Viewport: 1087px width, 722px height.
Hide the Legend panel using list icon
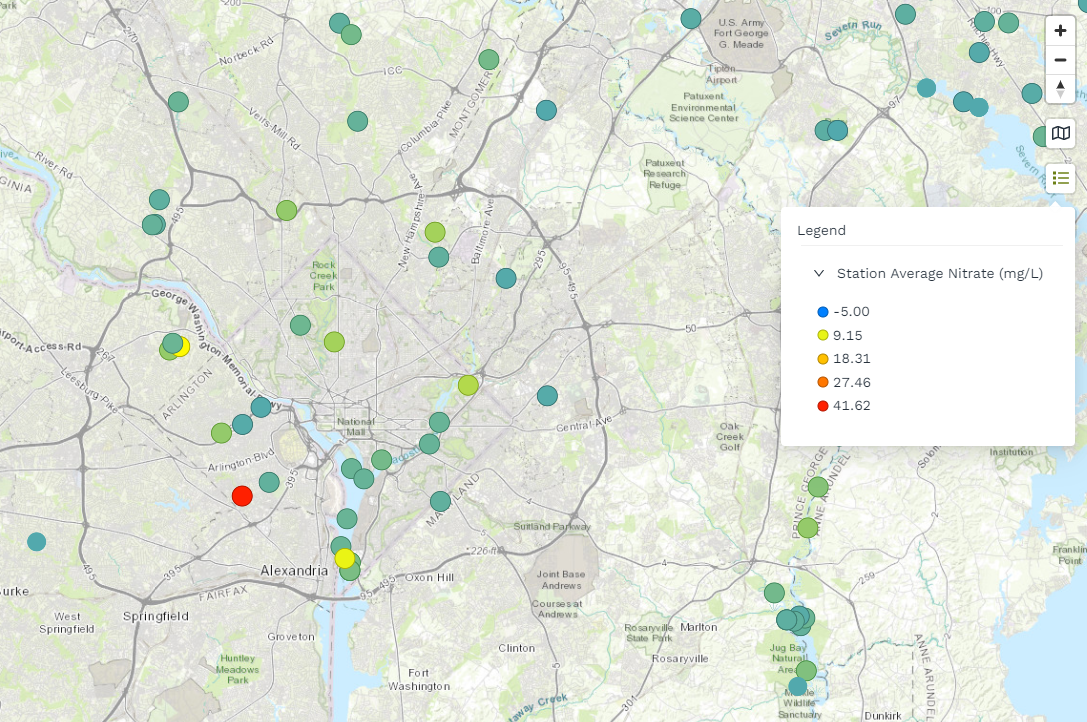pyautogui.click(x=1060, y=179)
